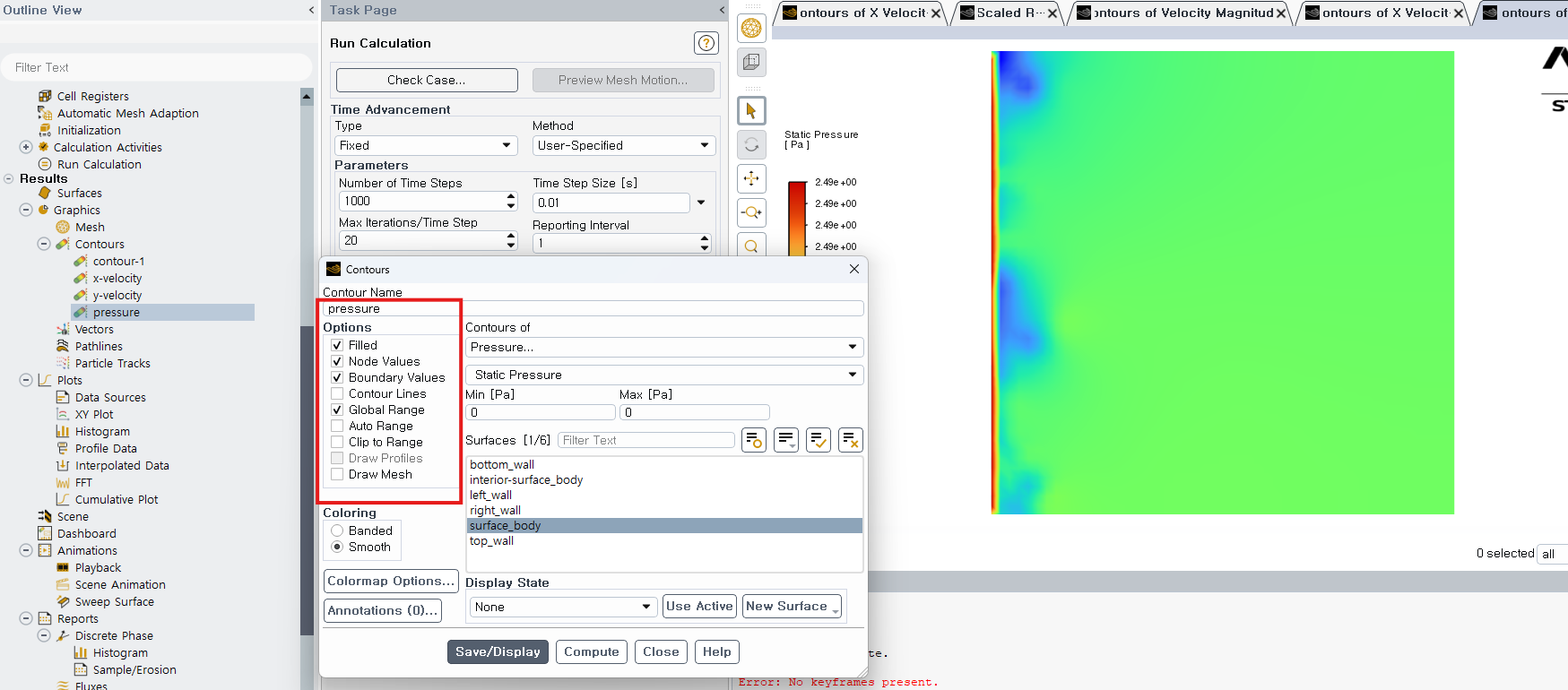Select the pointer selection tool icon
Screen dimensions: 1568x690
tap(751, 111)
